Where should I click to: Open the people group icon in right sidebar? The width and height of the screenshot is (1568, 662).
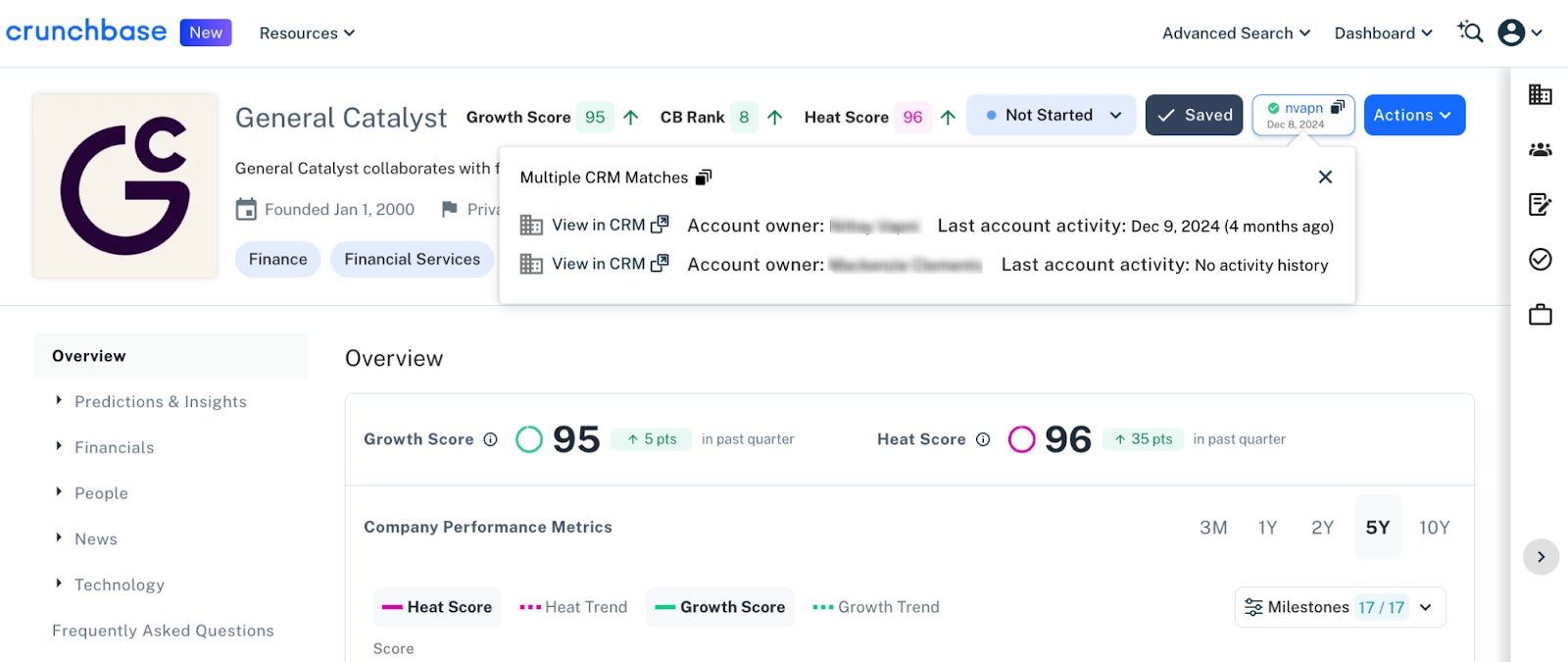click(x=1541, y=149)
